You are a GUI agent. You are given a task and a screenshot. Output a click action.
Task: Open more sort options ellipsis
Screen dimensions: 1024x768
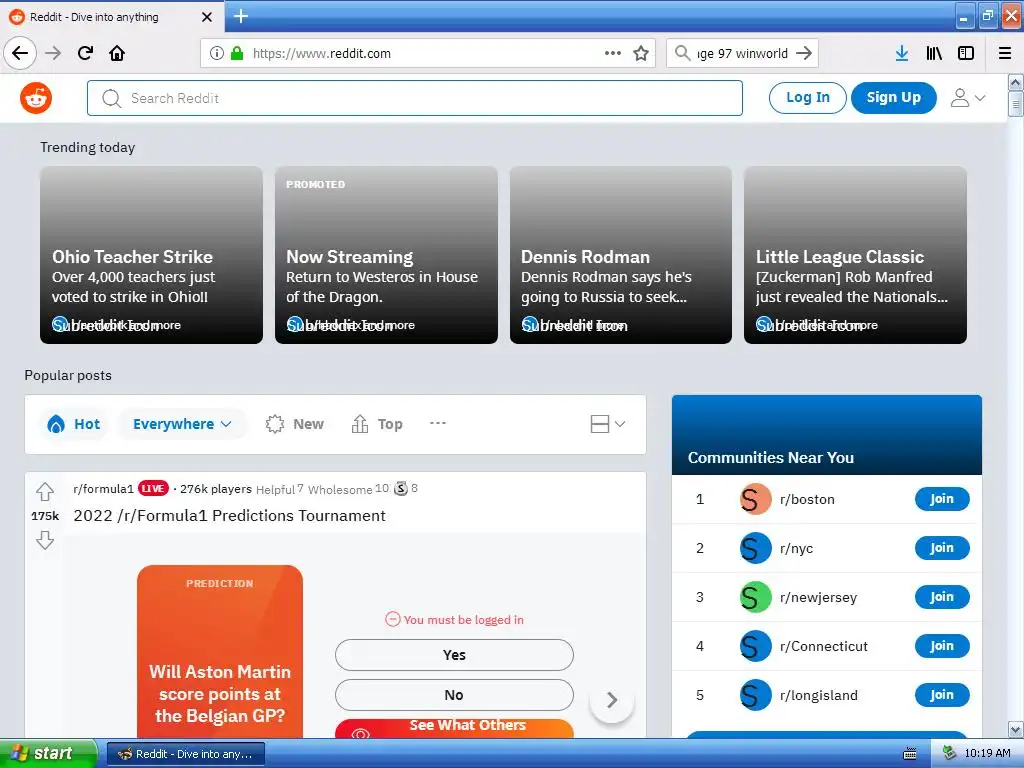438,423
